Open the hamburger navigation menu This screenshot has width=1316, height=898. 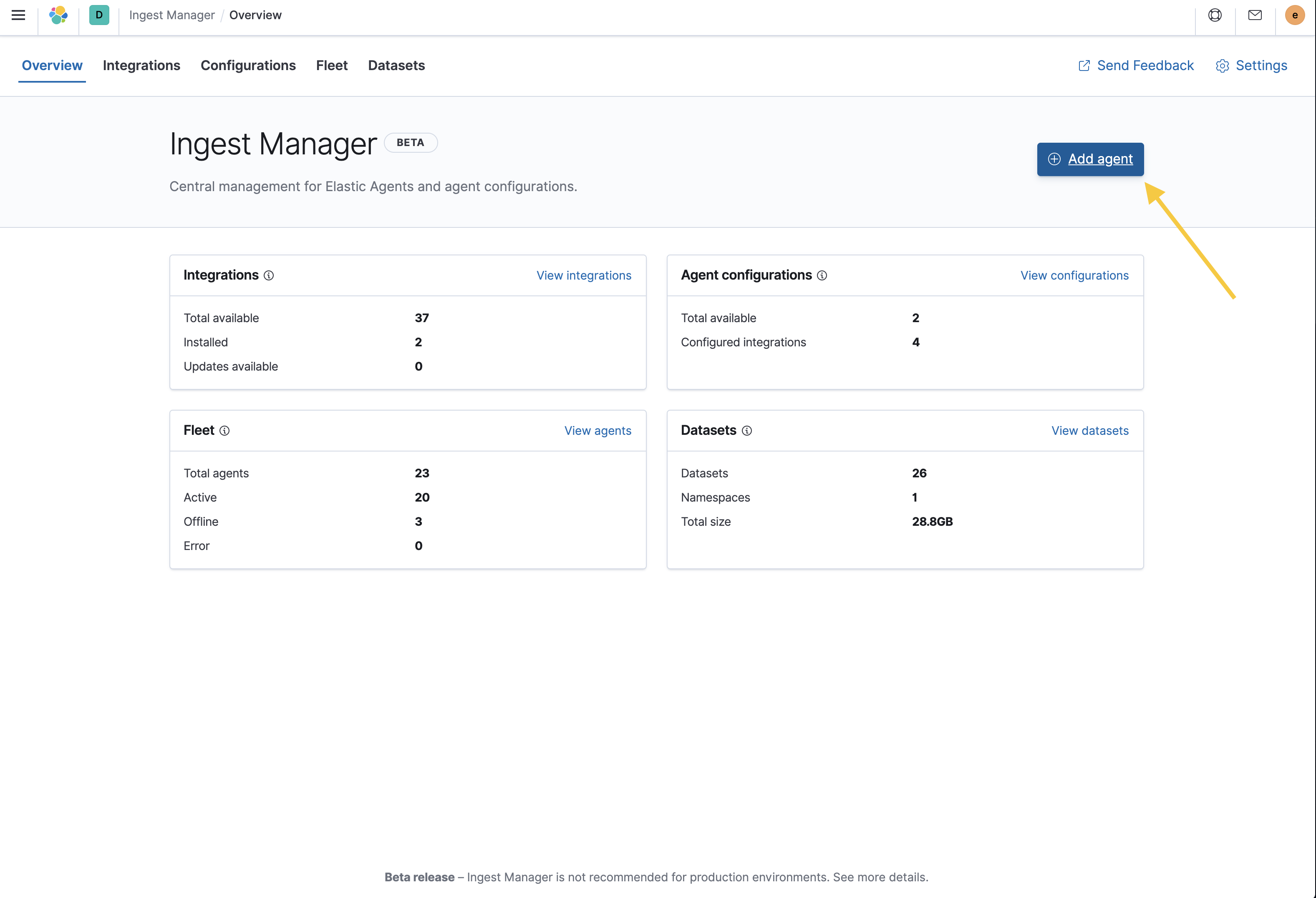coord(18,15)
